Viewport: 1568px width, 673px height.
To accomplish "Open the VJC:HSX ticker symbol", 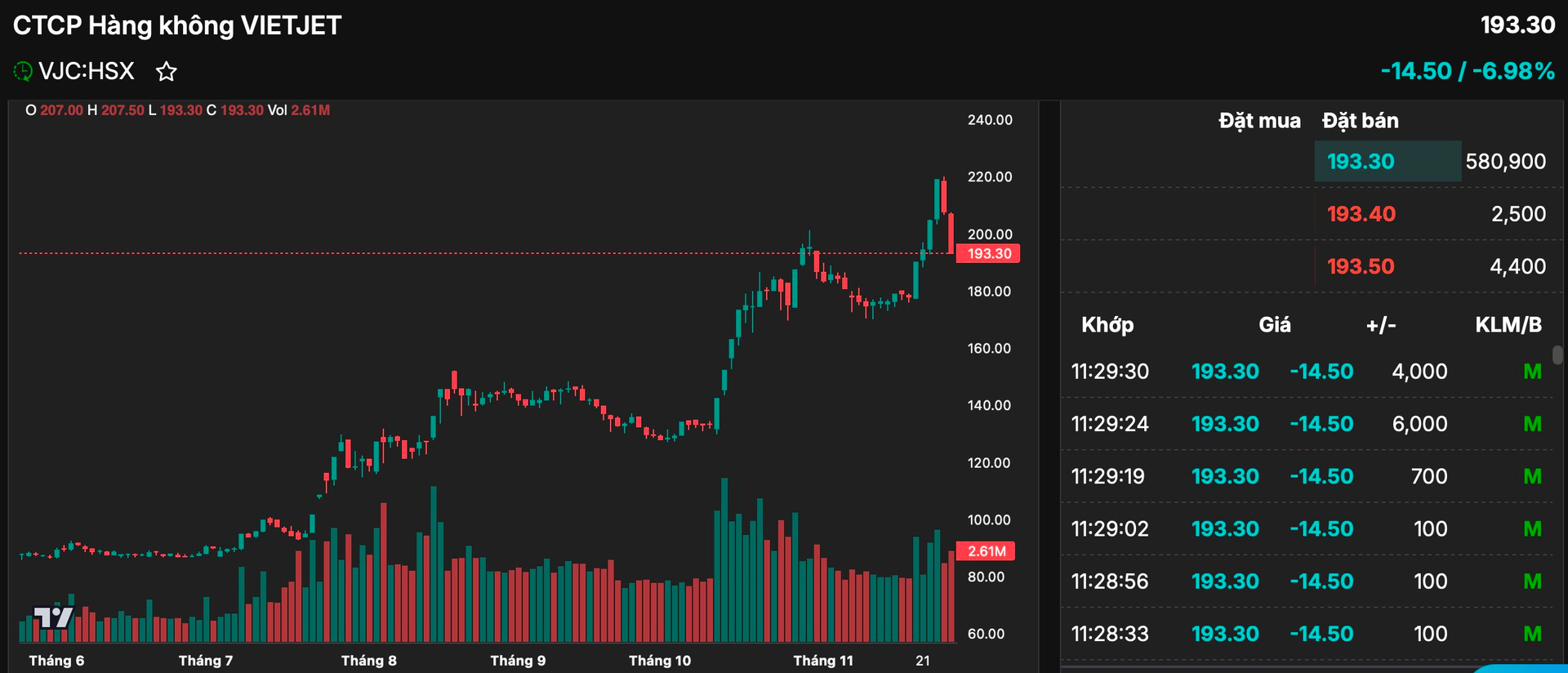I will 87,72.
